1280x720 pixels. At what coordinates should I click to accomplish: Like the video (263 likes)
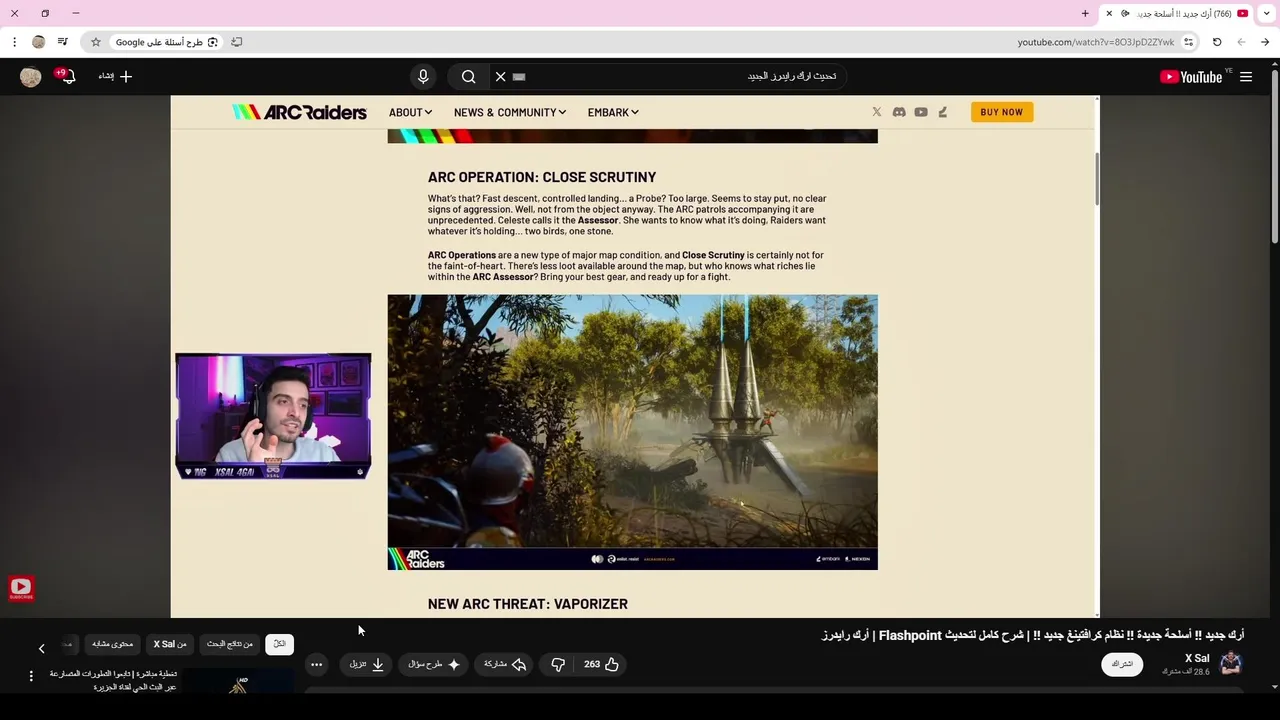click(601, 664)
